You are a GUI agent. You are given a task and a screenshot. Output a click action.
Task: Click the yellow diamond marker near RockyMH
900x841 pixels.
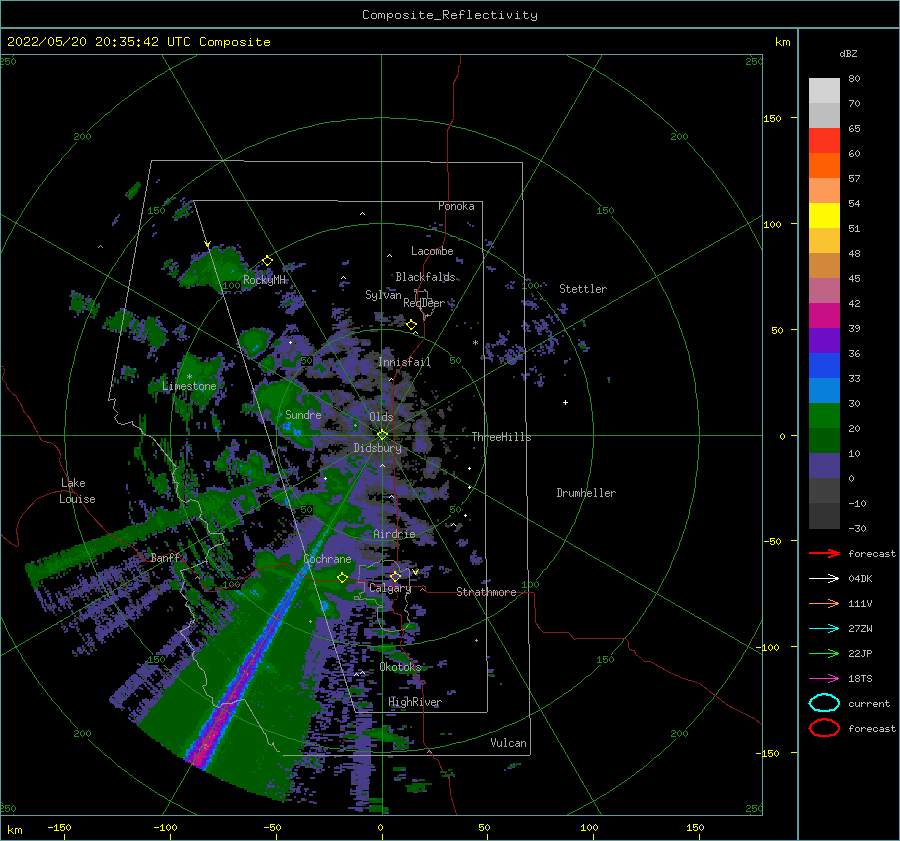[x=267, y=261]
